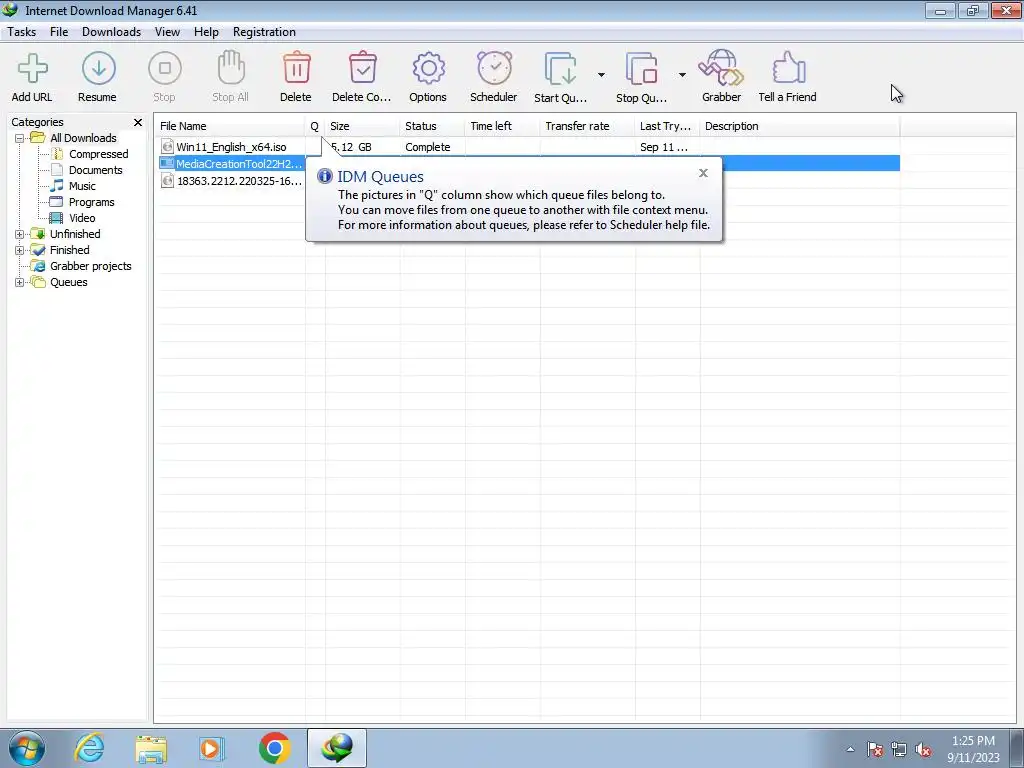Click the Sep 11 last try cell

664,147
